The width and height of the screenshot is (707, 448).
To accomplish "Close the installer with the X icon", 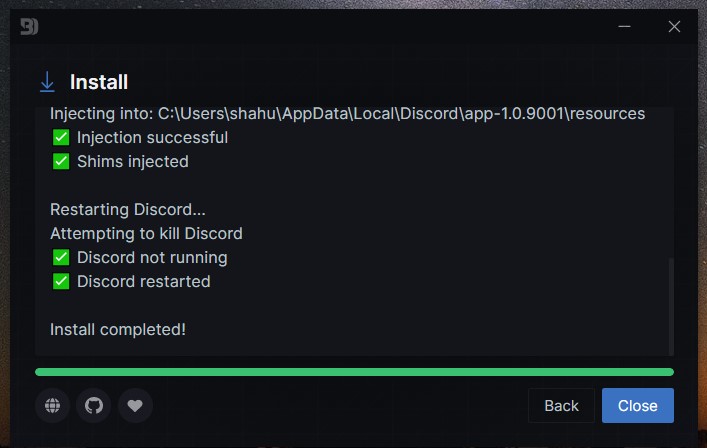I will click(674, 27).
